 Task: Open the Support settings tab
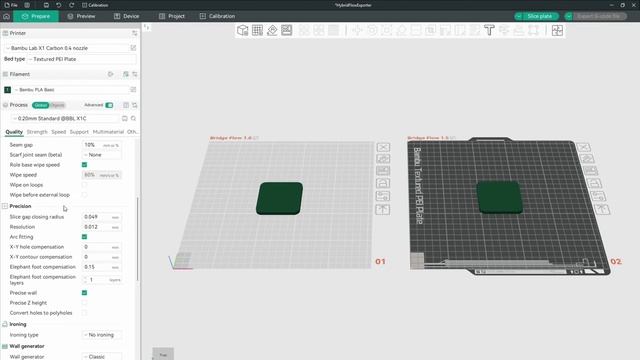(79, 132)
